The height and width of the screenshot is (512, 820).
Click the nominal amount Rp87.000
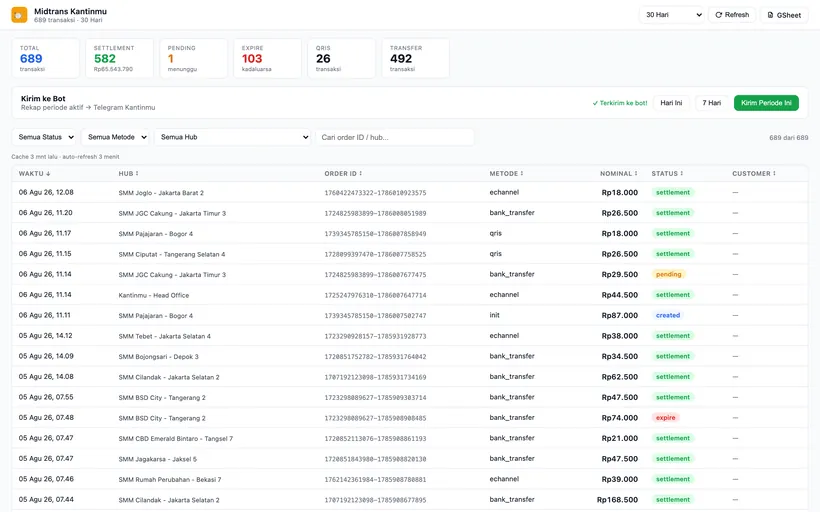(x=620, y=315)
